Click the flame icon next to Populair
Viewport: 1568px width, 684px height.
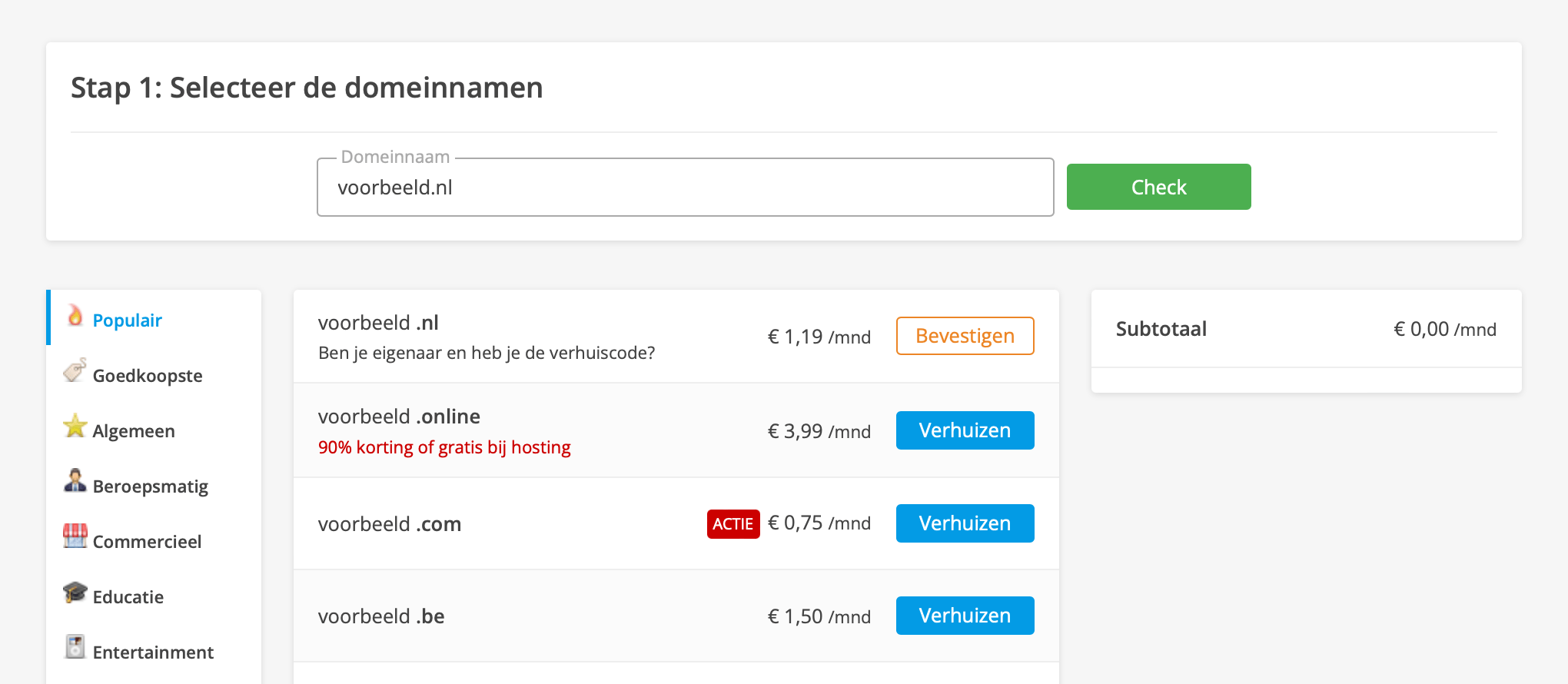(75, 315)
